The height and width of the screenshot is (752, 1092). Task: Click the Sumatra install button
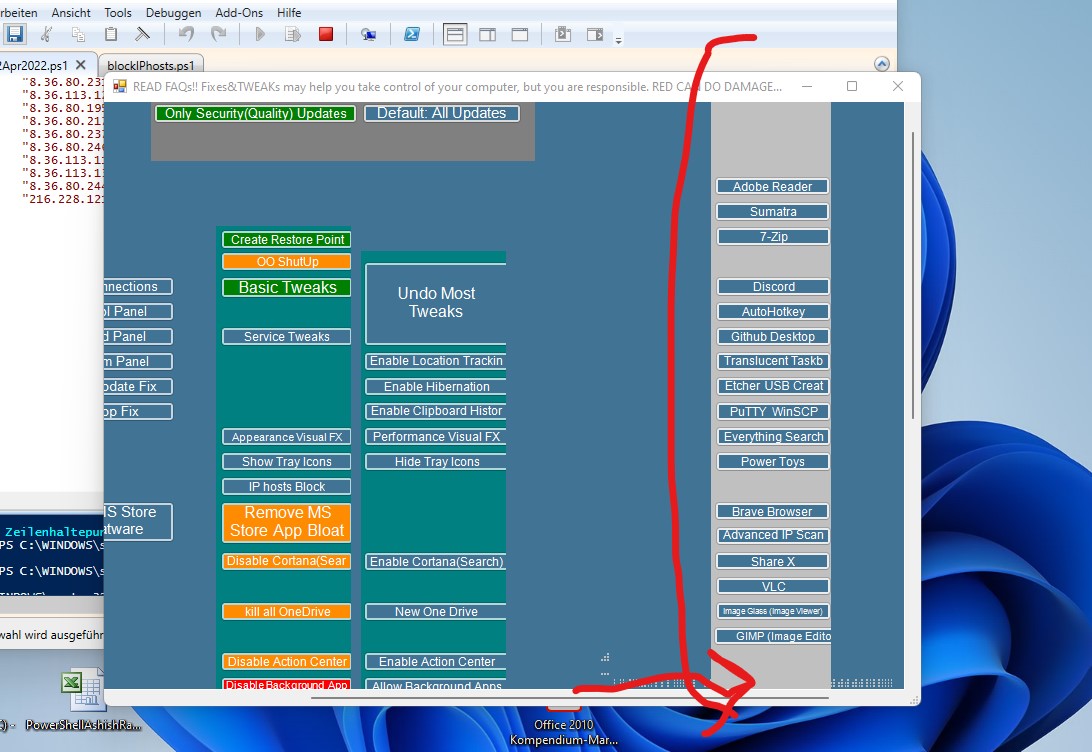pos(773,212)
